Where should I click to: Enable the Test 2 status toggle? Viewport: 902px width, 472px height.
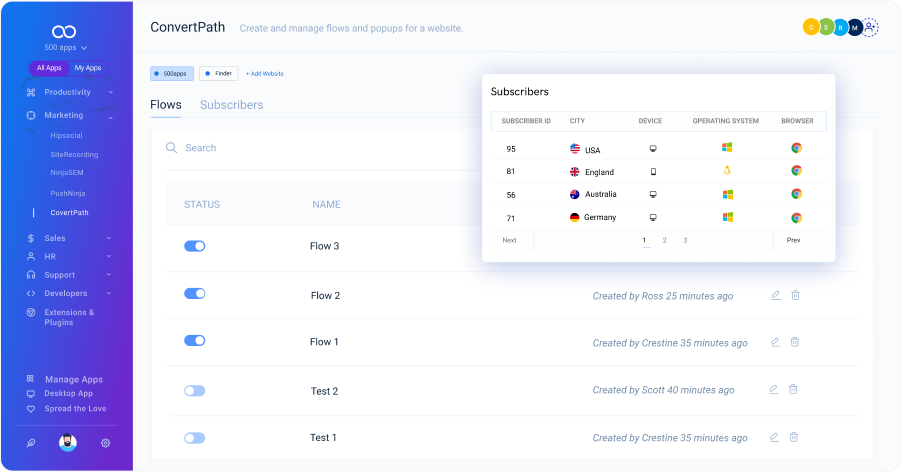point(195,390)
